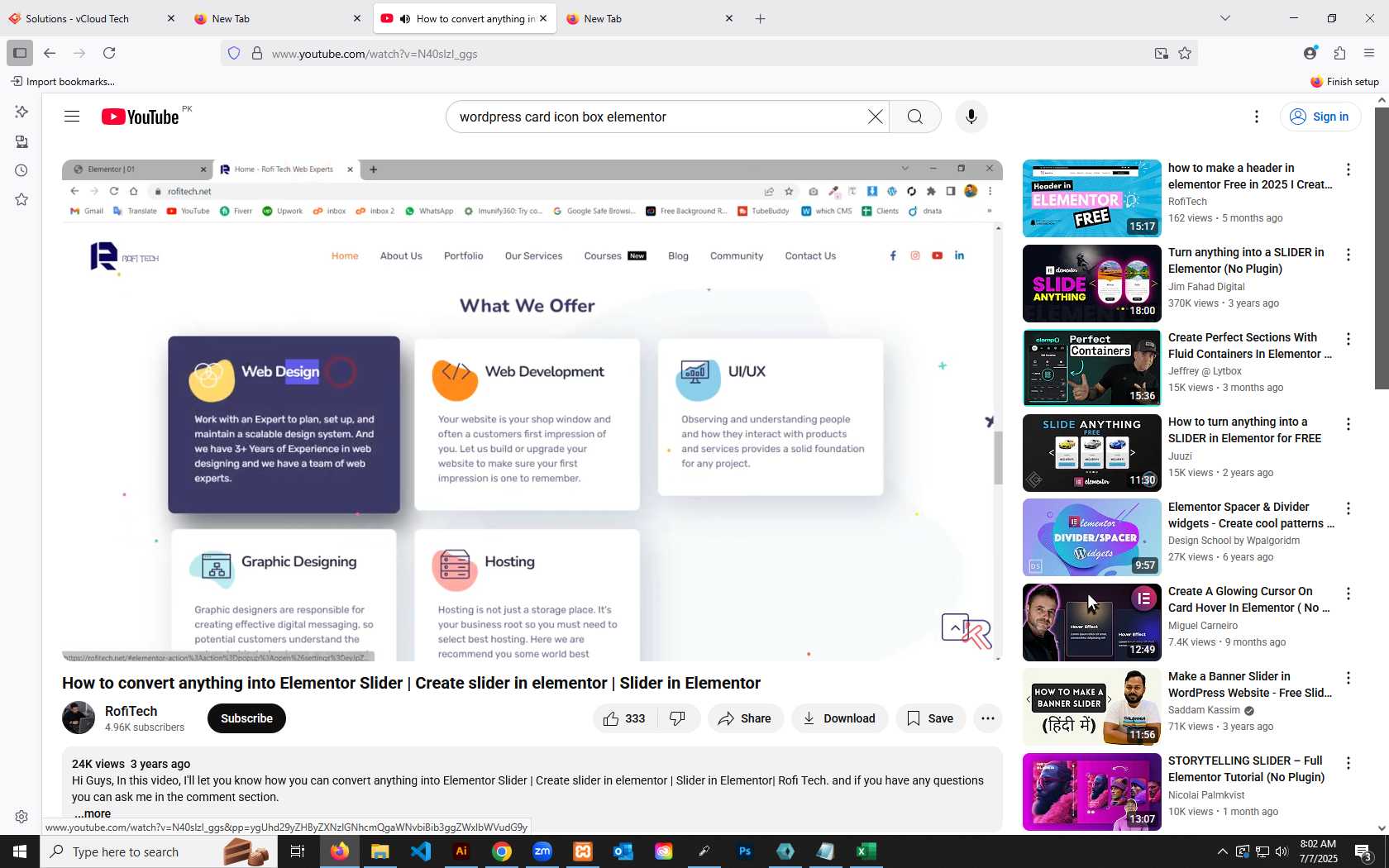Clear the YouTube search query

[875, 117]
